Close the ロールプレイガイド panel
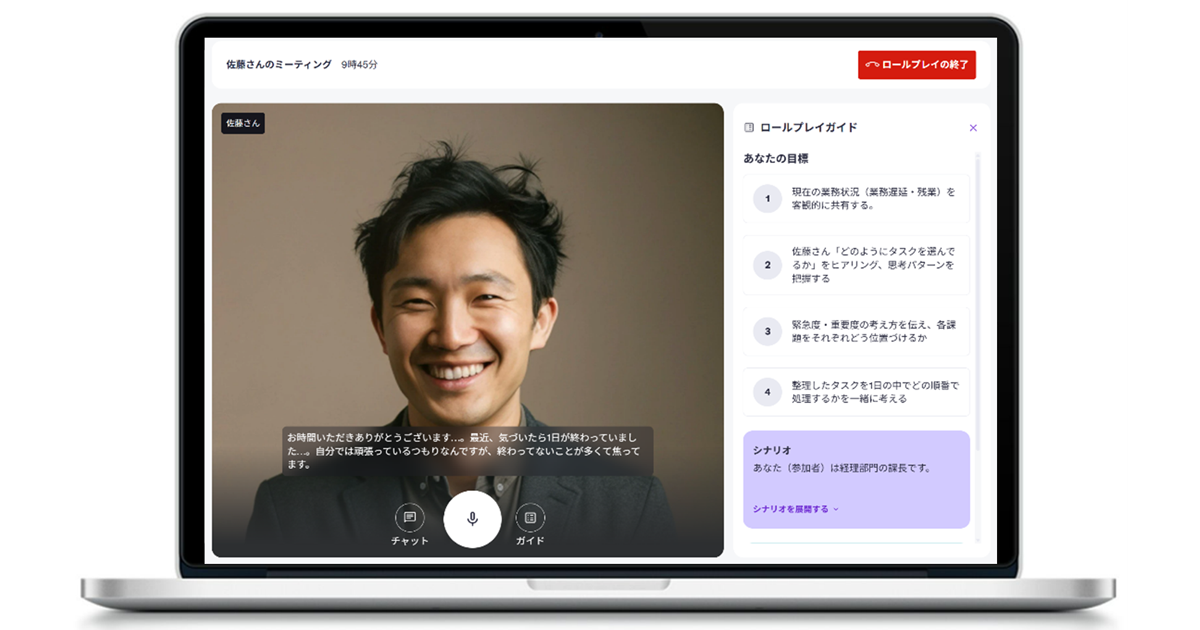Image resolution: width=1200 pixels, height=630 pixels. click(x=973, y=128)
